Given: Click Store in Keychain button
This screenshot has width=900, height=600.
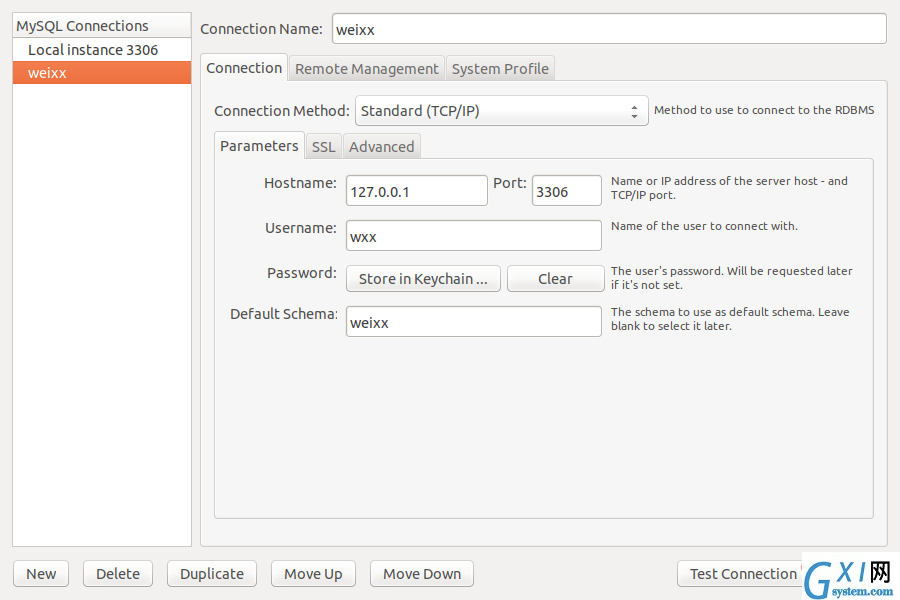Looking at the screenshot, I should pos(423,278).
